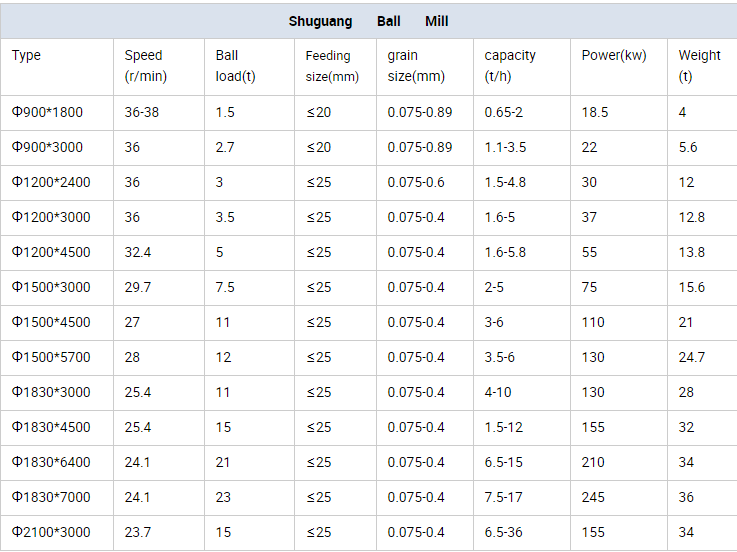Click the Speed (r/min) column header

coord(143,66)
